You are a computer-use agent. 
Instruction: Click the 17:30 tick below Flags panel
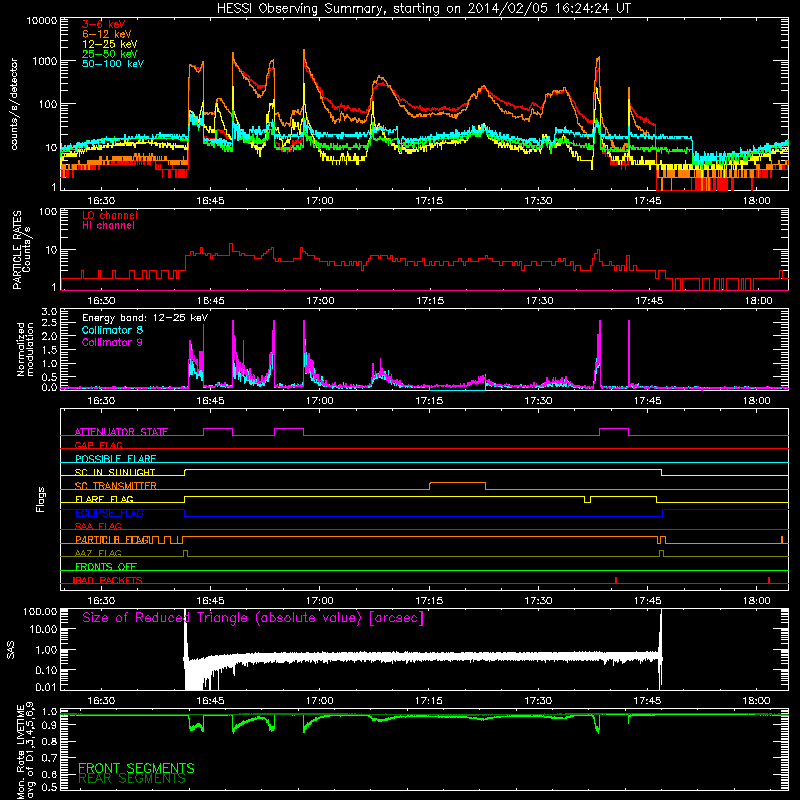(538, 601)
